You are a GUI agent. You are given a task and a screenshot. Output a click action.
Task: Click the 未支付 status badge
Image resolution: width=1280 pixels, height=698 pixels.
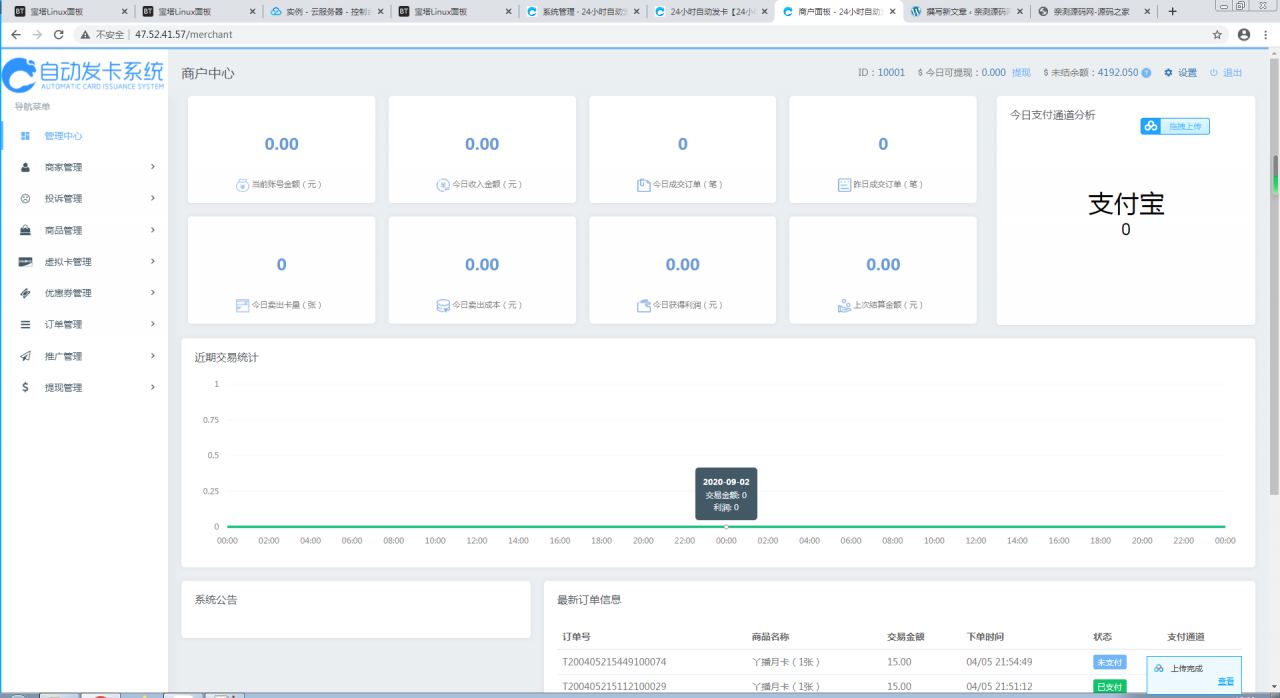pyautogui.click(x=1110, y=662)
